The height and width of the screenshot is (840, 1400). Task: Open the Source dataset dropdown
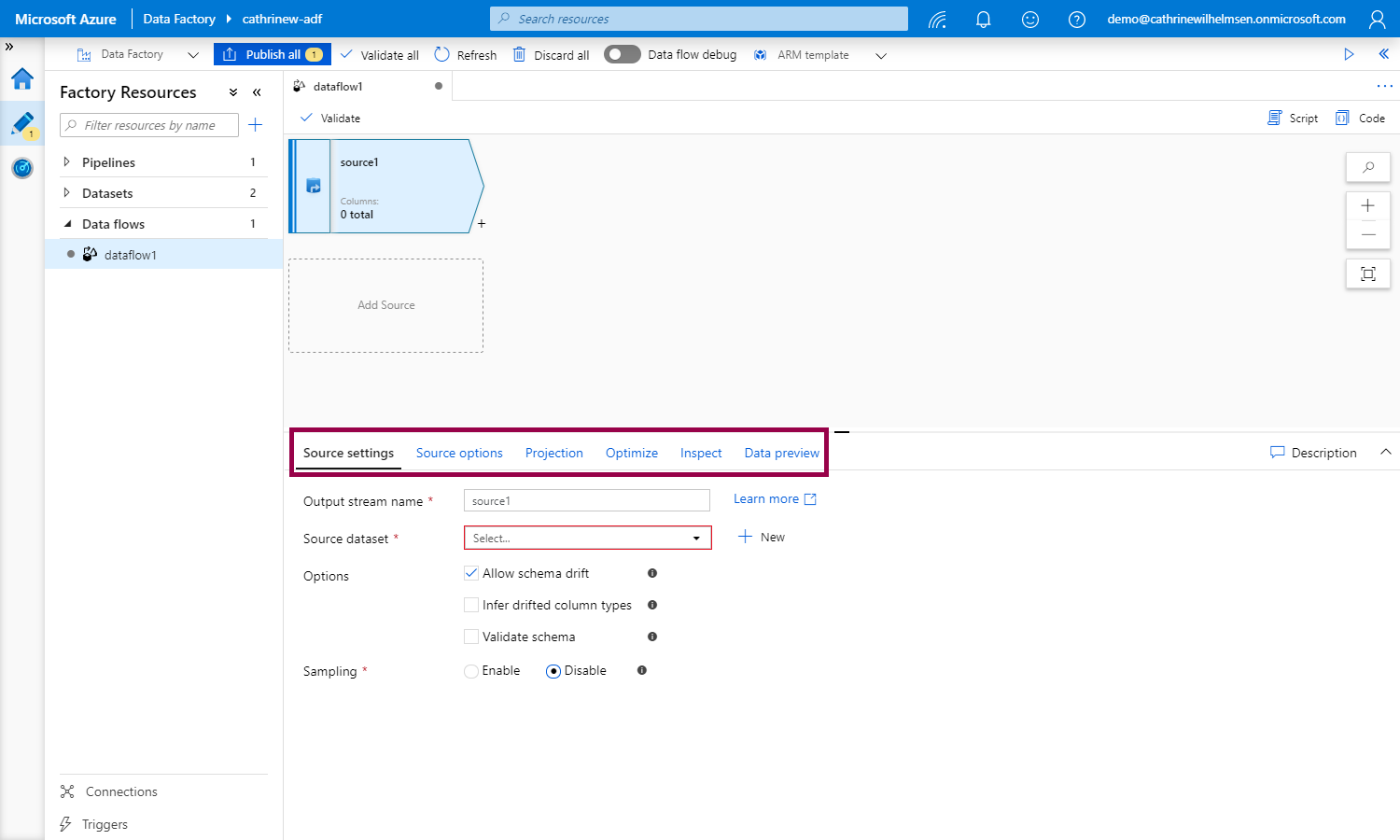point(587,538)
